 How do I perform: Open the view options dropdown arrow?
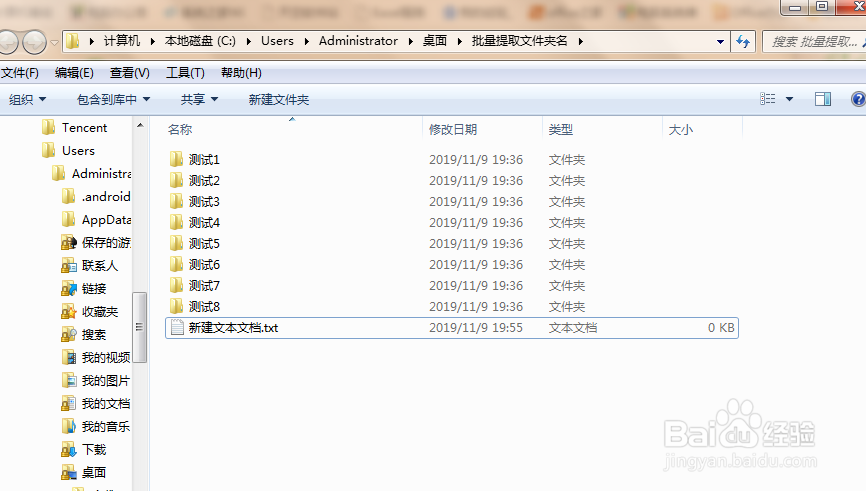[789, 99]
